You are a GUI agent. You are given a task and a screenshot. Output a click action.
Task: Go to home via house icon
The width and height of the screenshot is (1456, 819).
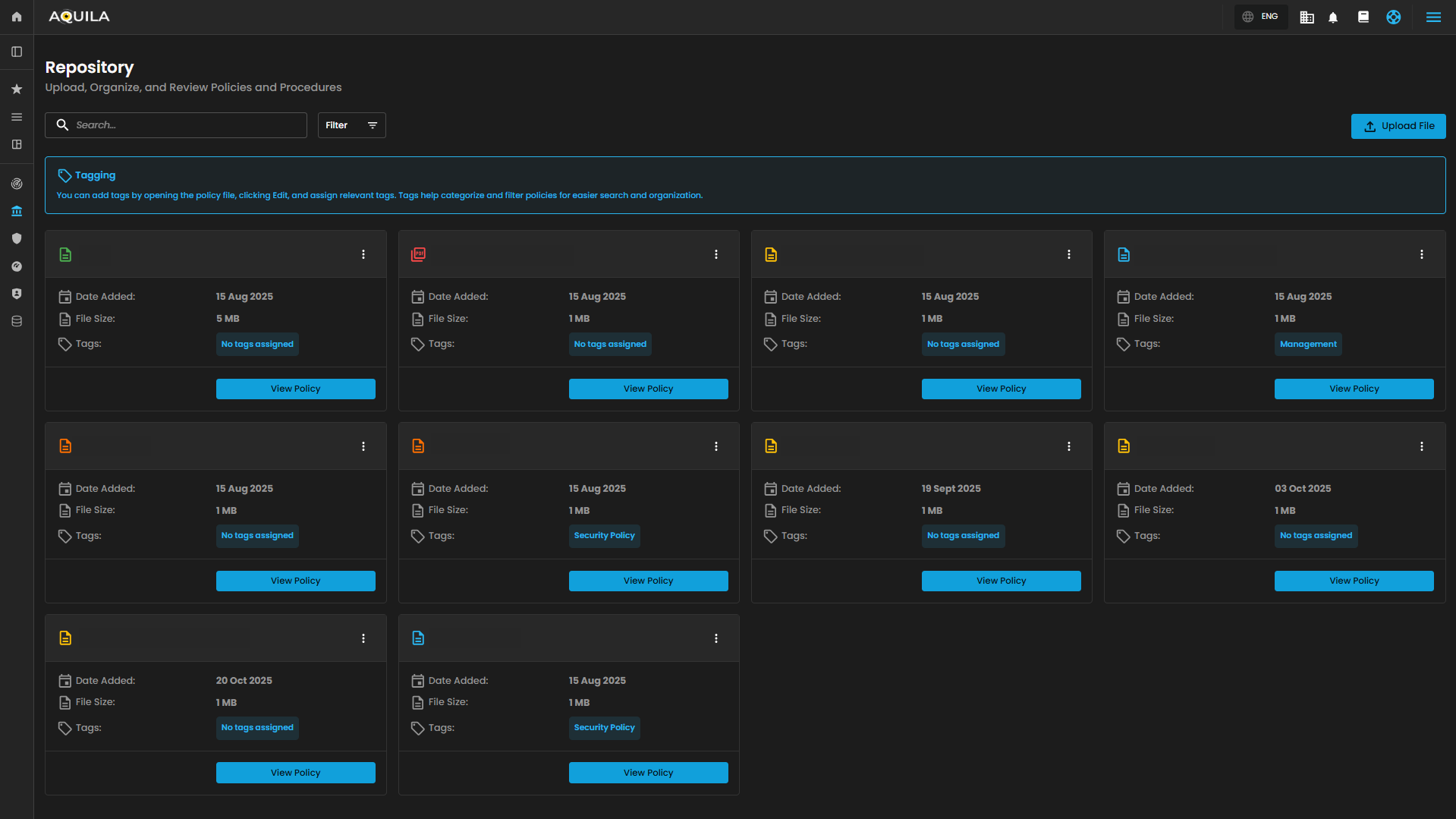[17, 17]
